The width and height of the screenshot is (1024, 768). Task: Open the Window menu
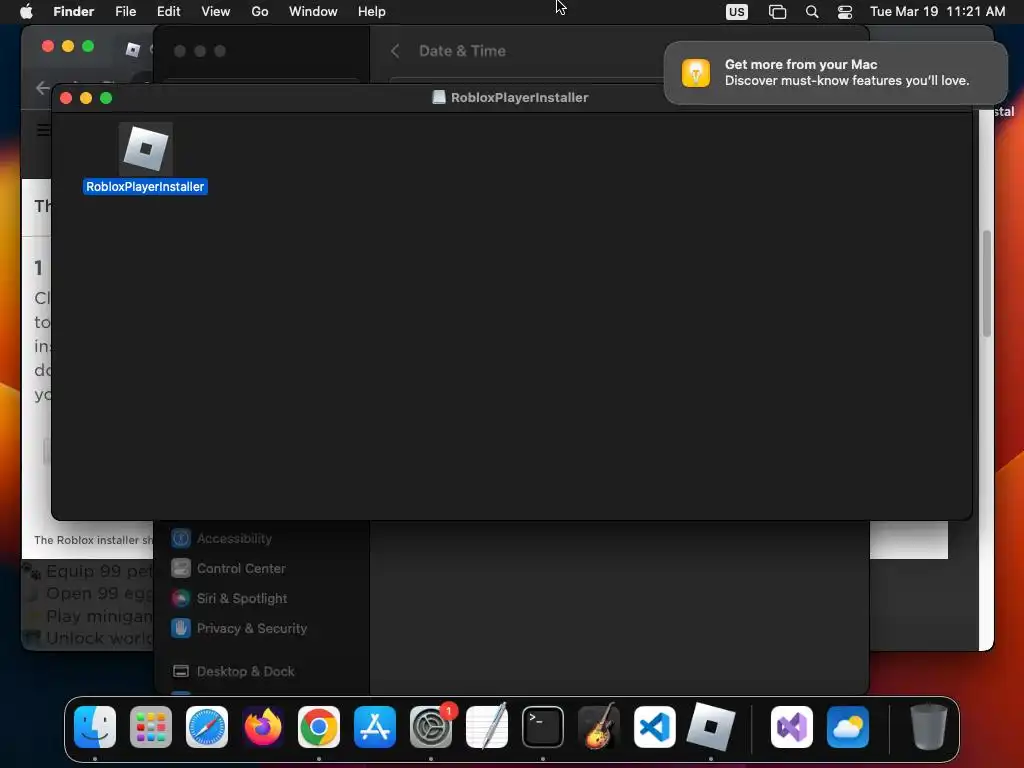(313, 12)
